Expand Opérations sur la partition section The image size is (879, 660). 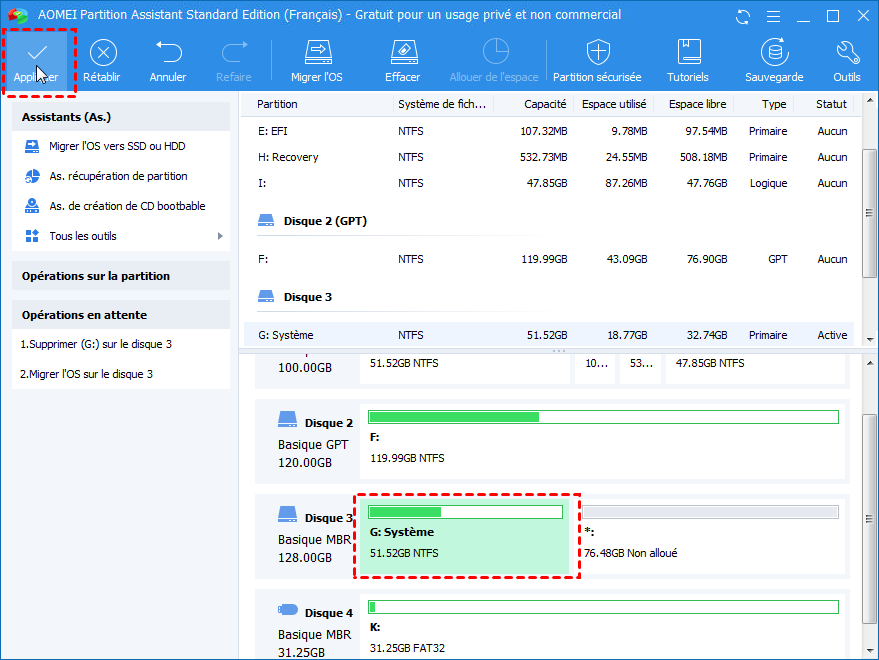pyautogui.click(x=121, y=276)
